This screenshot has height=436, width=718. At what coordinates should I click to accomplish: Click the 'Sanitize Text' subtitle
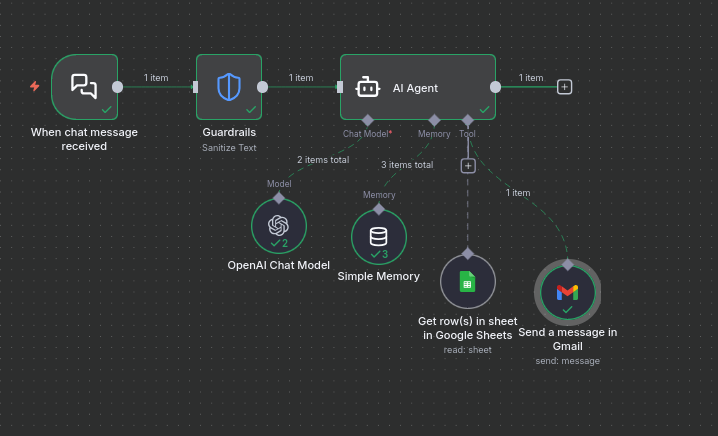pyautogui.click(x=229, y=148)
